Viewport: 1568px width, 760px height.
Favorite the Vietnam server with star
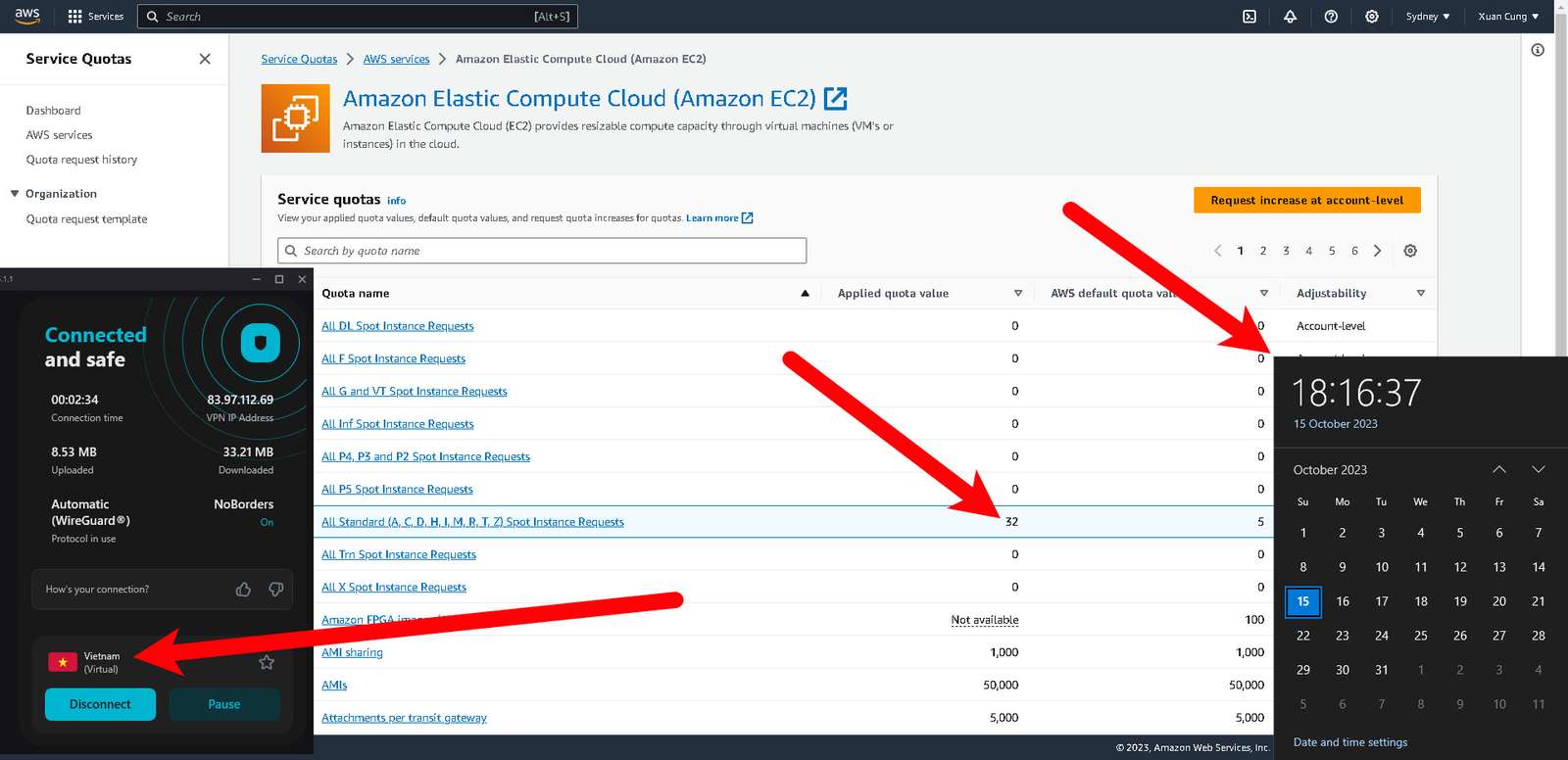tap(267, 662)
